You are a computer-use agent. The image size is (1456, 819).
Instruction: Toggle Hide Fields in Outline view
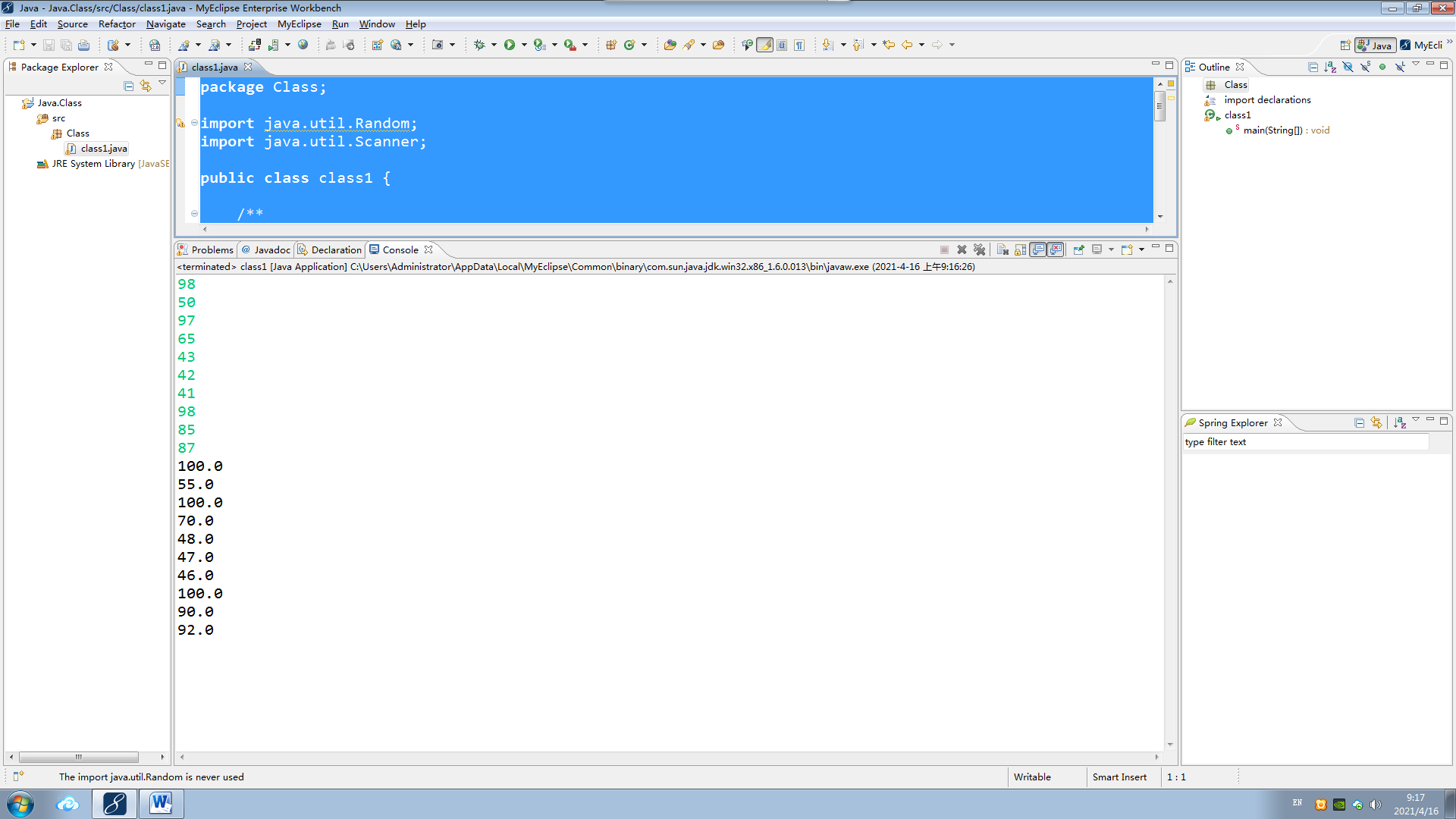point(1348,67)
